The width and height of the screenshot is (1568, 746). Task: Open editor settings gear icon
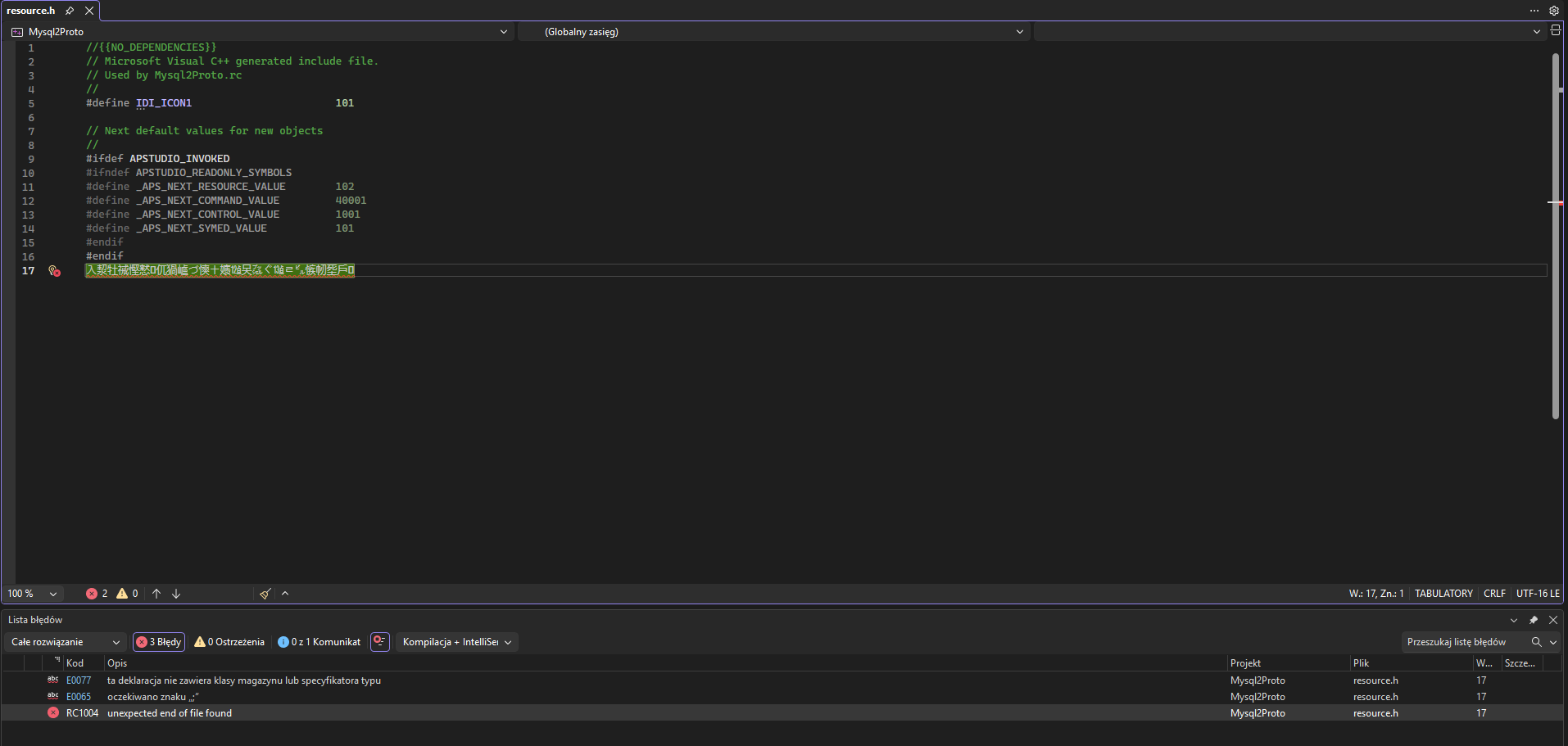1553,11
